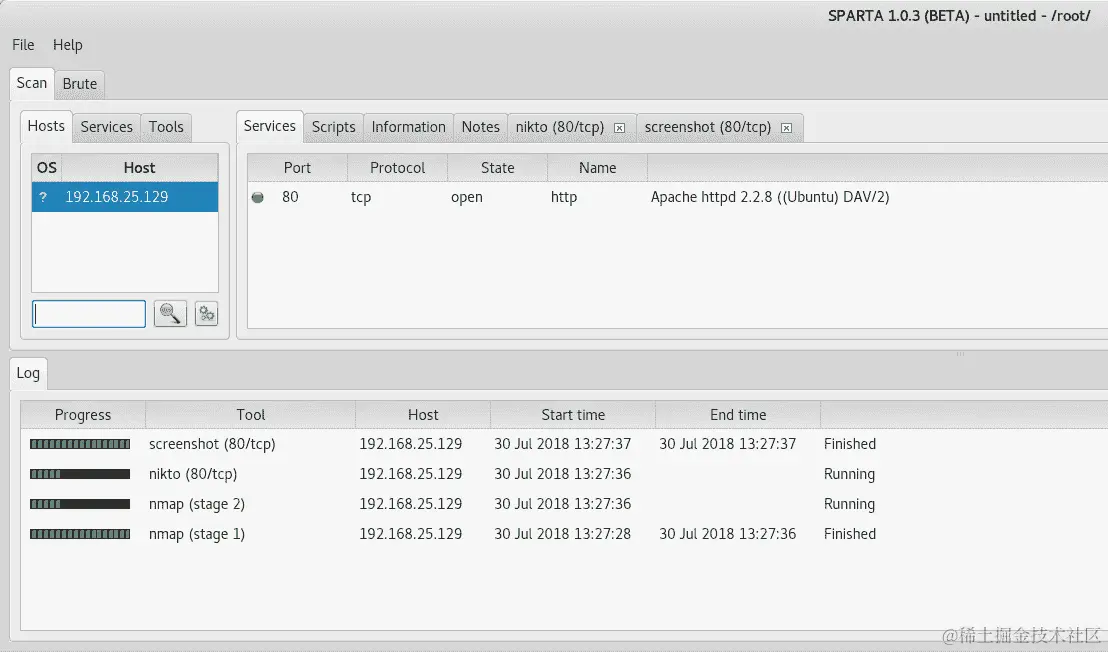Click the http service name cell
Screen dimensions: 1108x652
pos(564,197)
